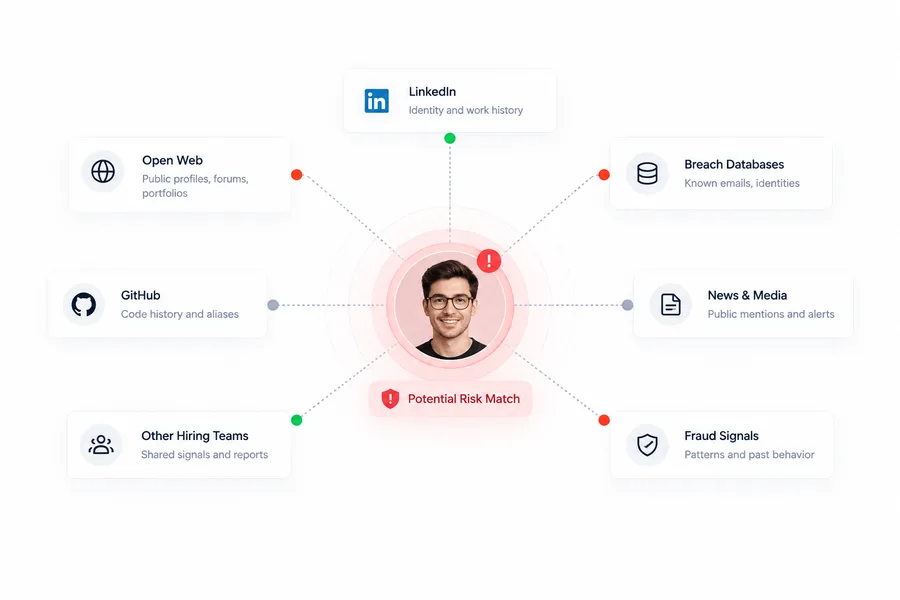
Task: Select the News & Media title
Action: 747,296
